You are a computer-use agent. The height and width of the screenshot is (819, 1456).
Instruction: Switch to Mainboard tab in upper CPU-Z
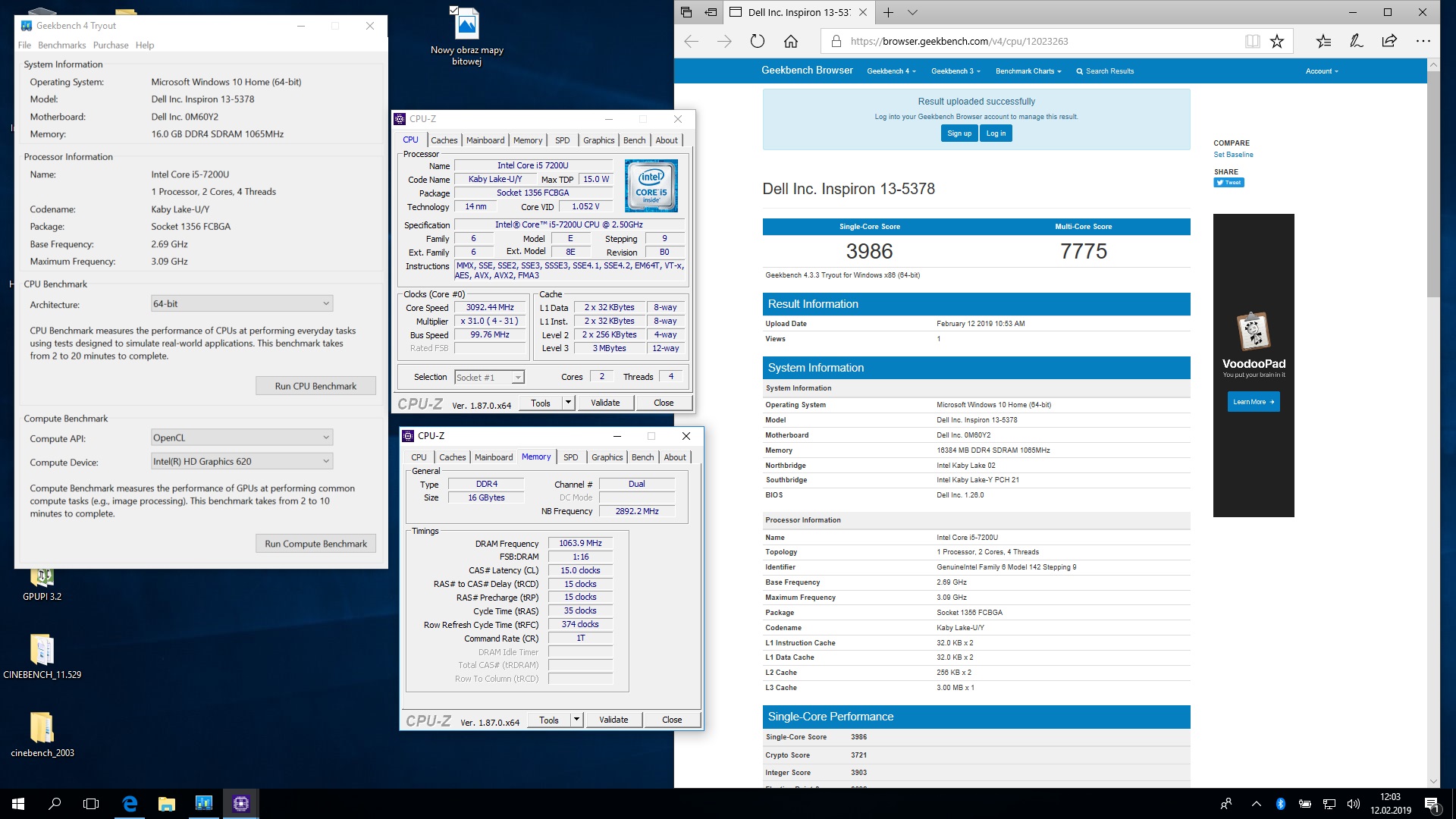pyautogui.click(x=485, y=140)
